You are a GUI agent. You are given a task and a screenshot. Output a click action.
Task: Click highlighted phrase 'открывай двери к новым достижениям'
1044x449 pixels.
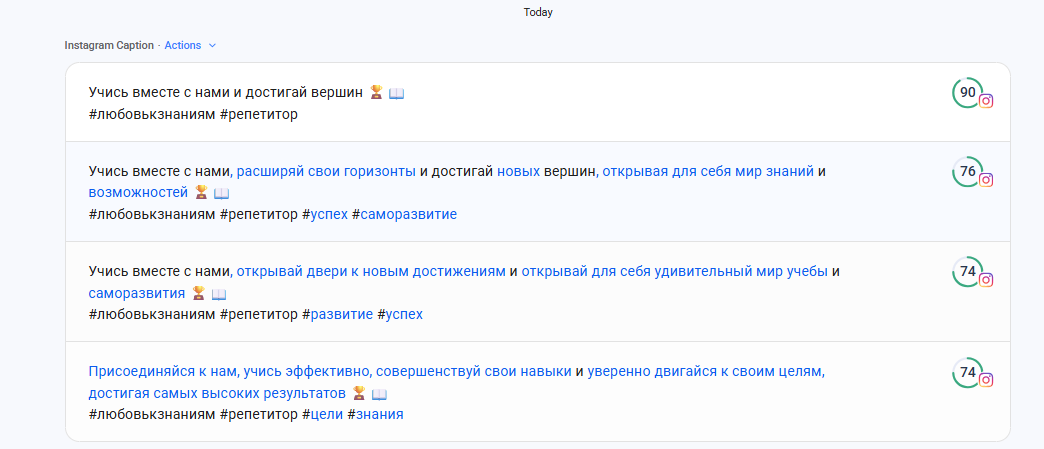coord(371,271)
